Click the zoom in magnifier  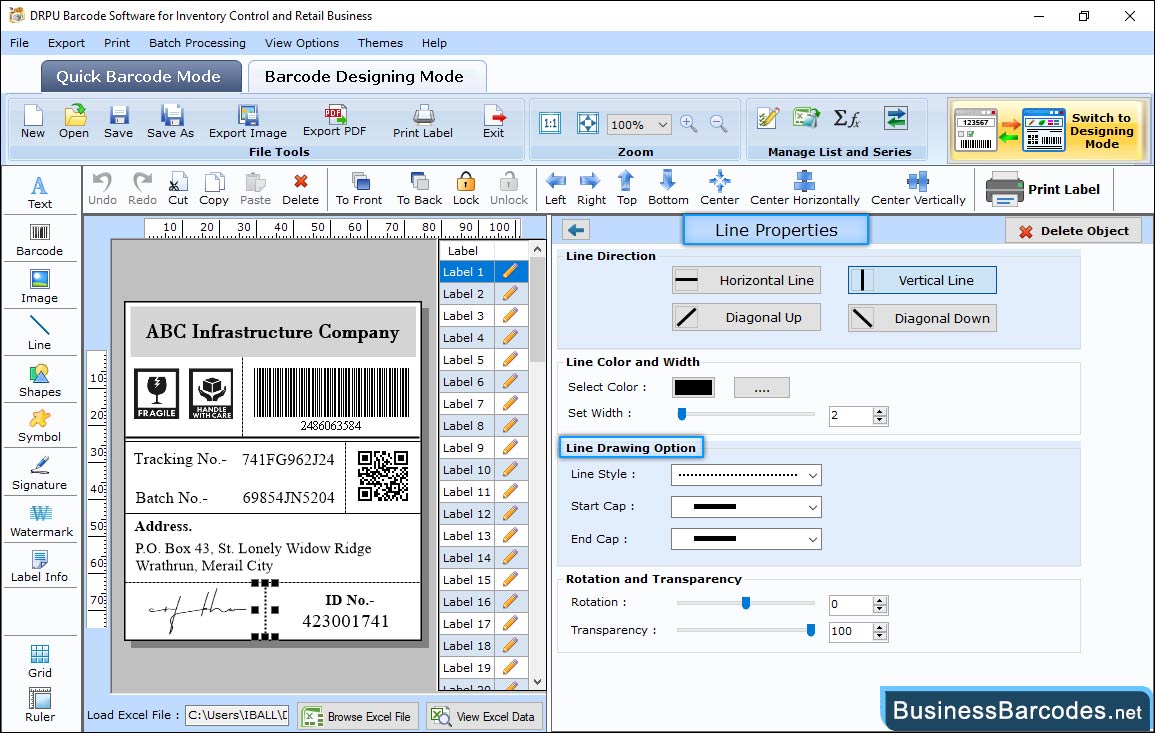689,124
